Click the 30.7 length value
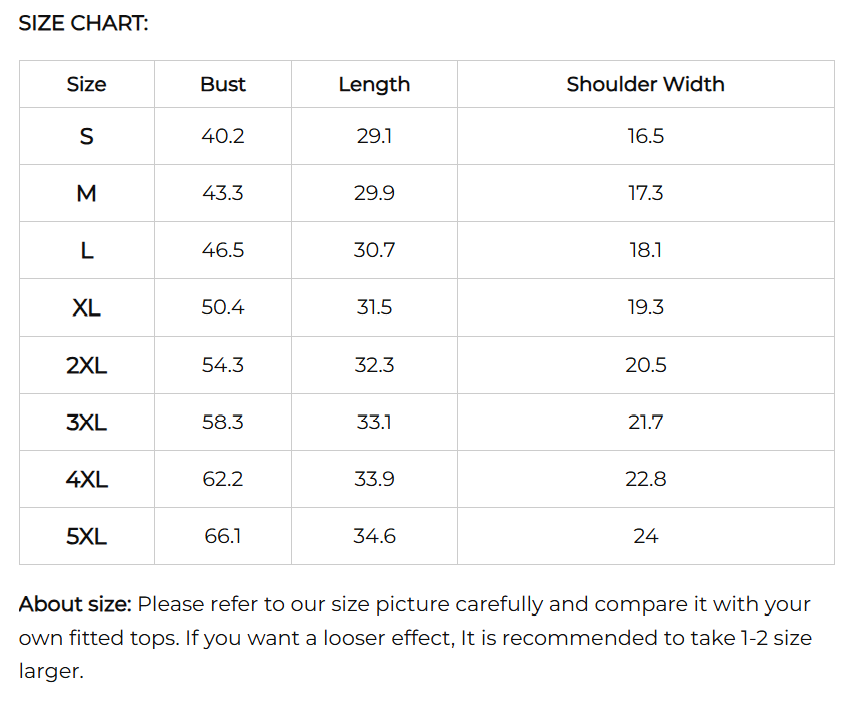 pyautogui.click(x=374, y=250)
